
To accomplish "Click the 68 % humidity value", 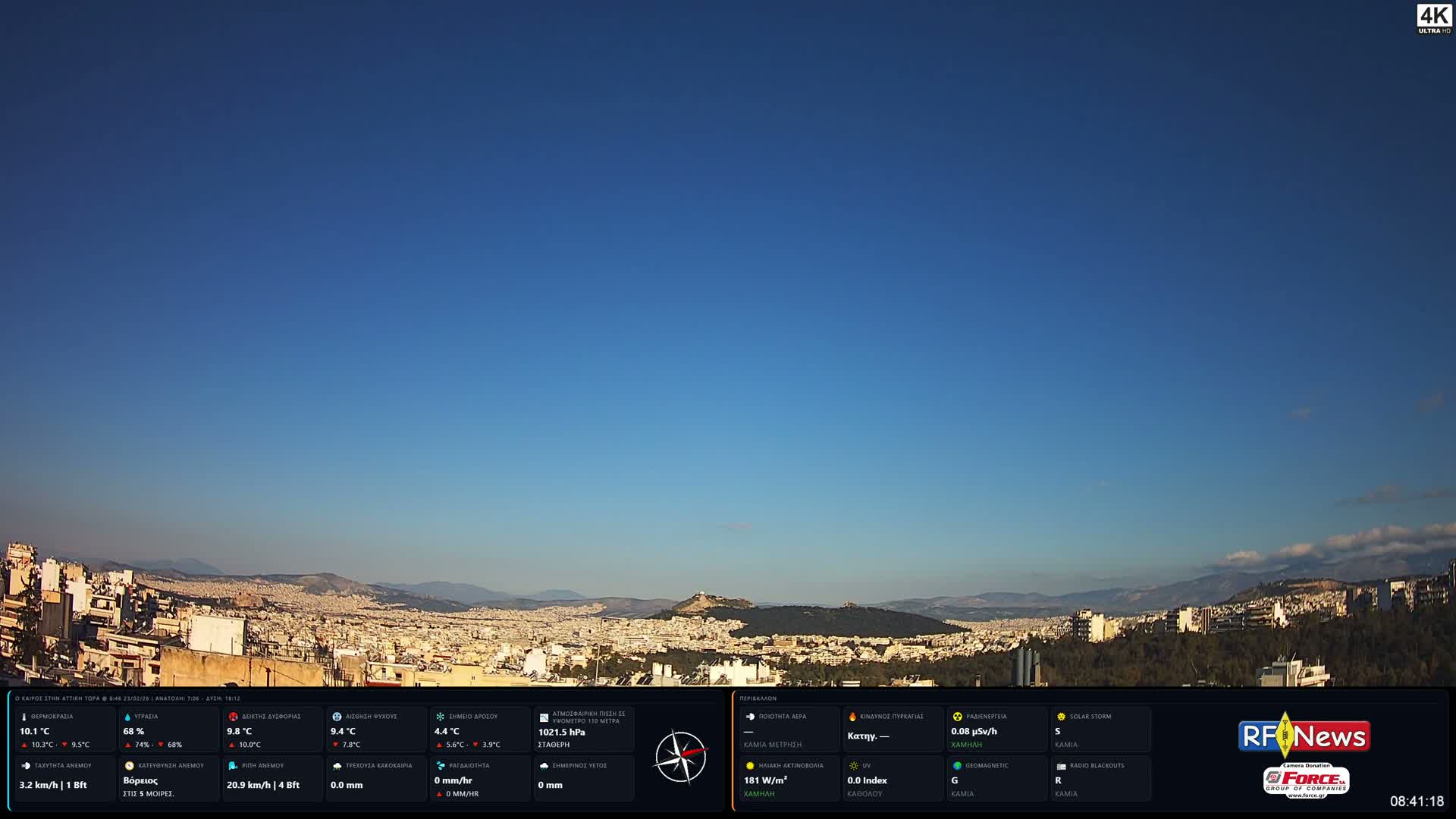I will point(133,732).
